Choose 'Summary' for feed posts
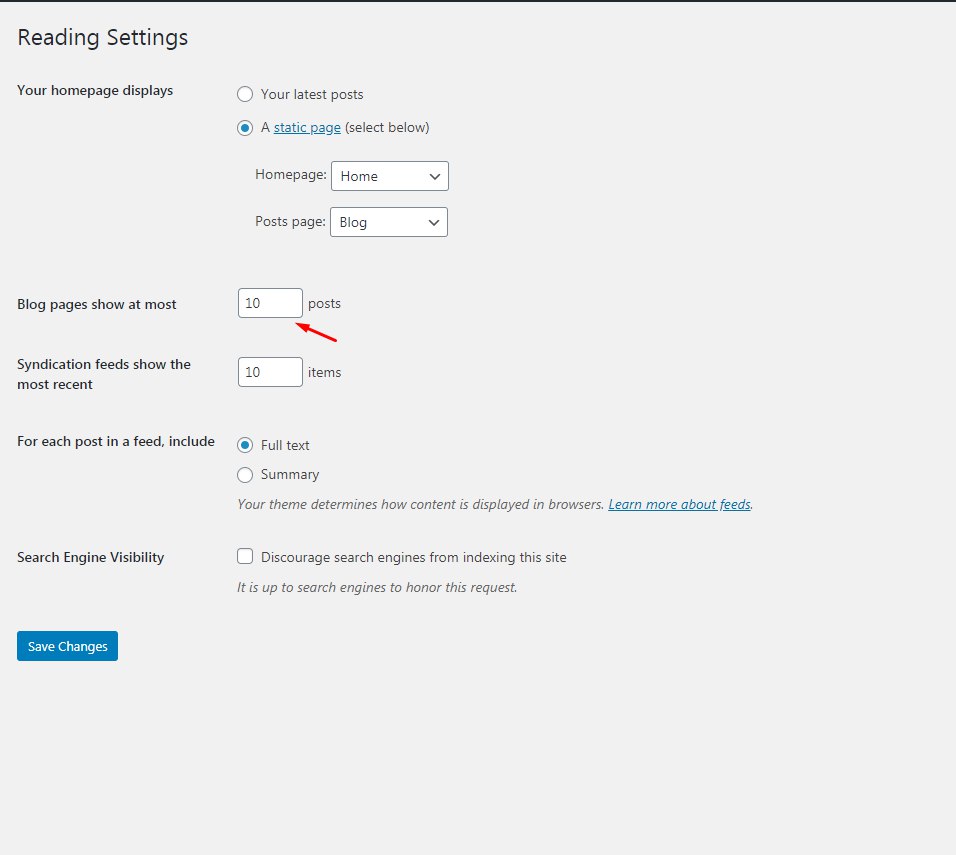956x855 pixels. 244,474
